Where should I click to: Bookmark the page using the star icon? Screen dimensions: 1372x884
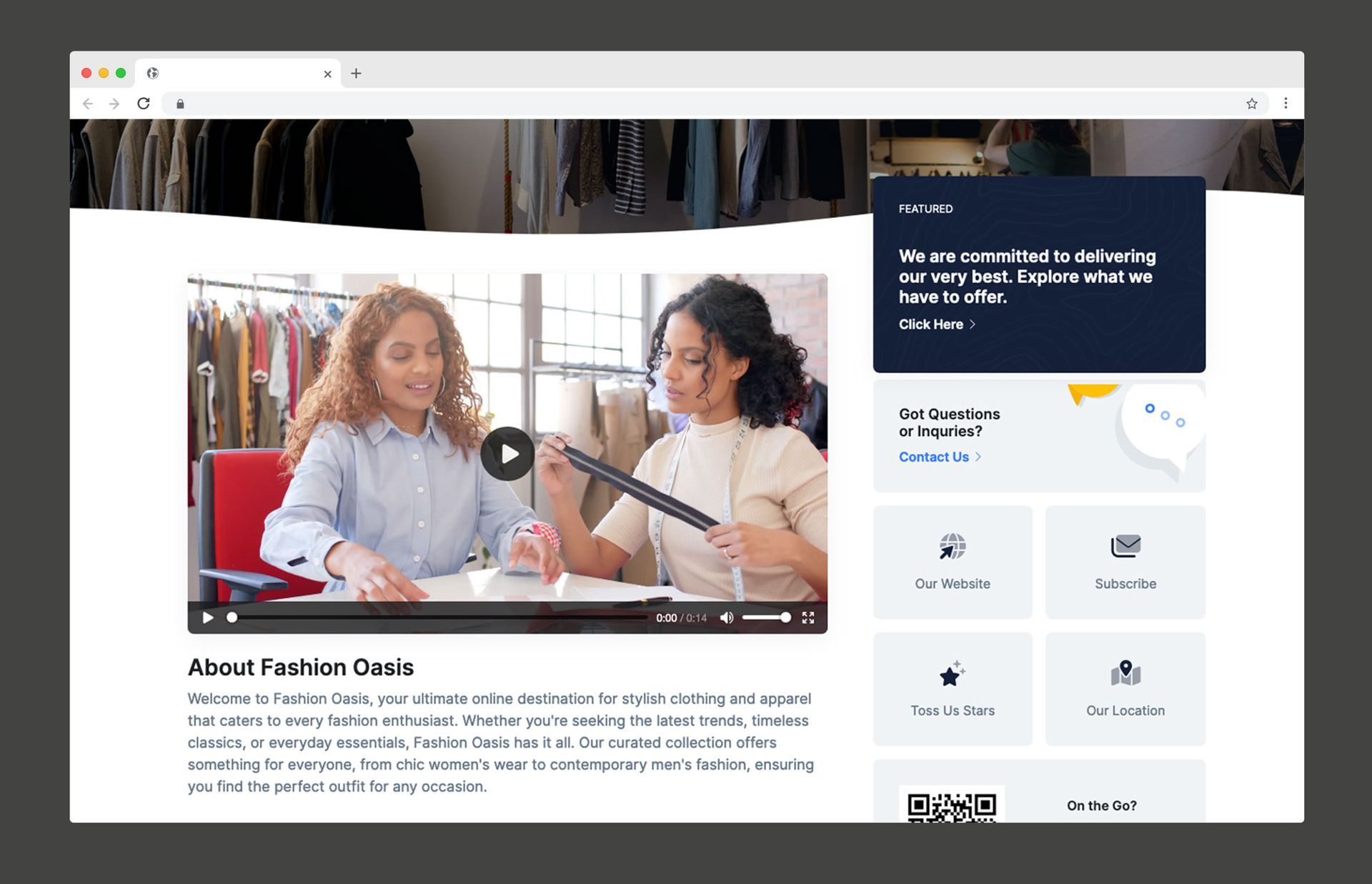click(1252, 103)
